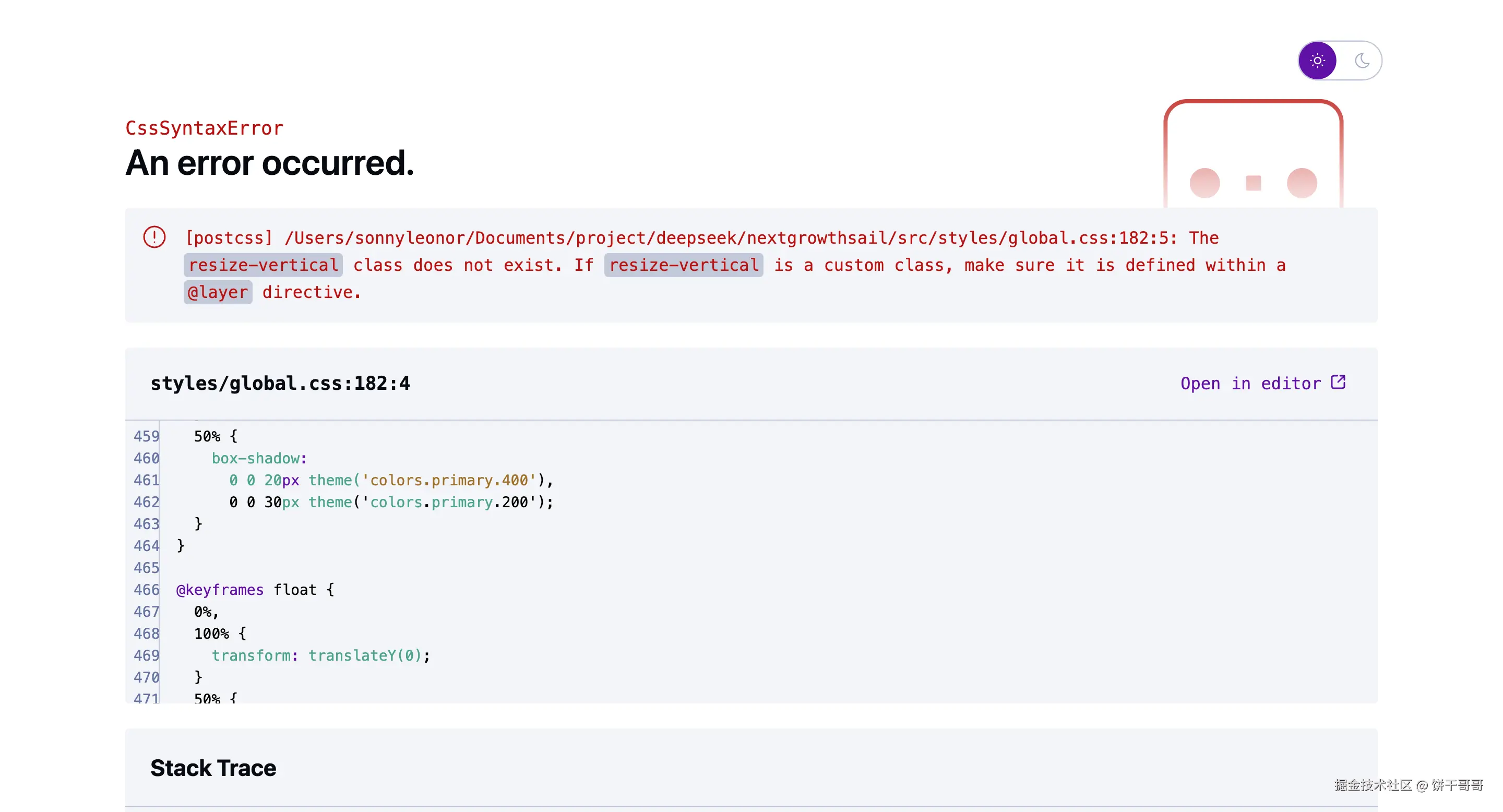The height and width of the screenshot is (812, 1503).
Task: Click the box-shadow property on line 460
Action: (259, 459)
